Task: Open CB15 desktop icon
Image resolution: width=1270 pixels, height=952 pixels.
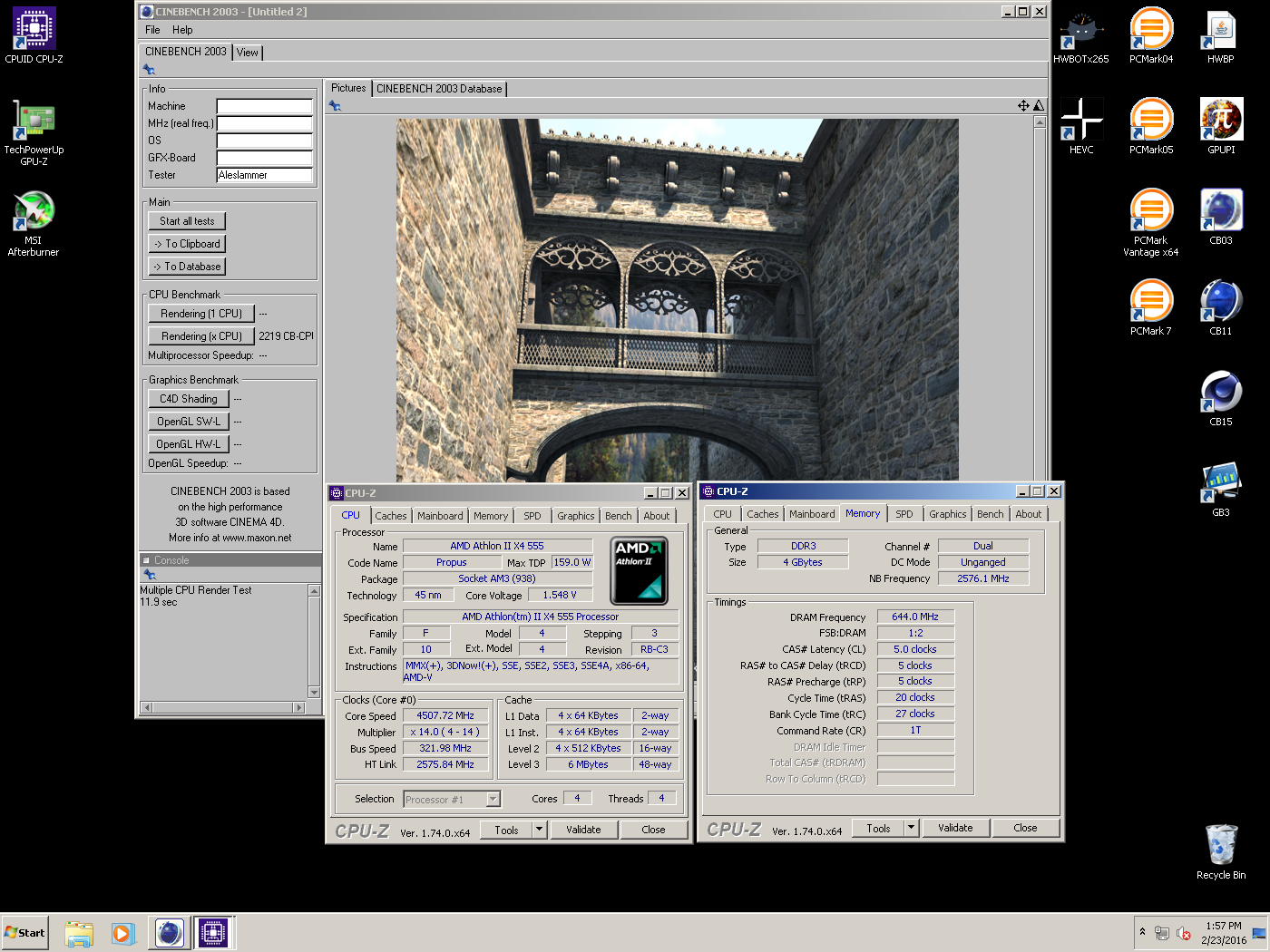Action: click(x=1221, y=399)
